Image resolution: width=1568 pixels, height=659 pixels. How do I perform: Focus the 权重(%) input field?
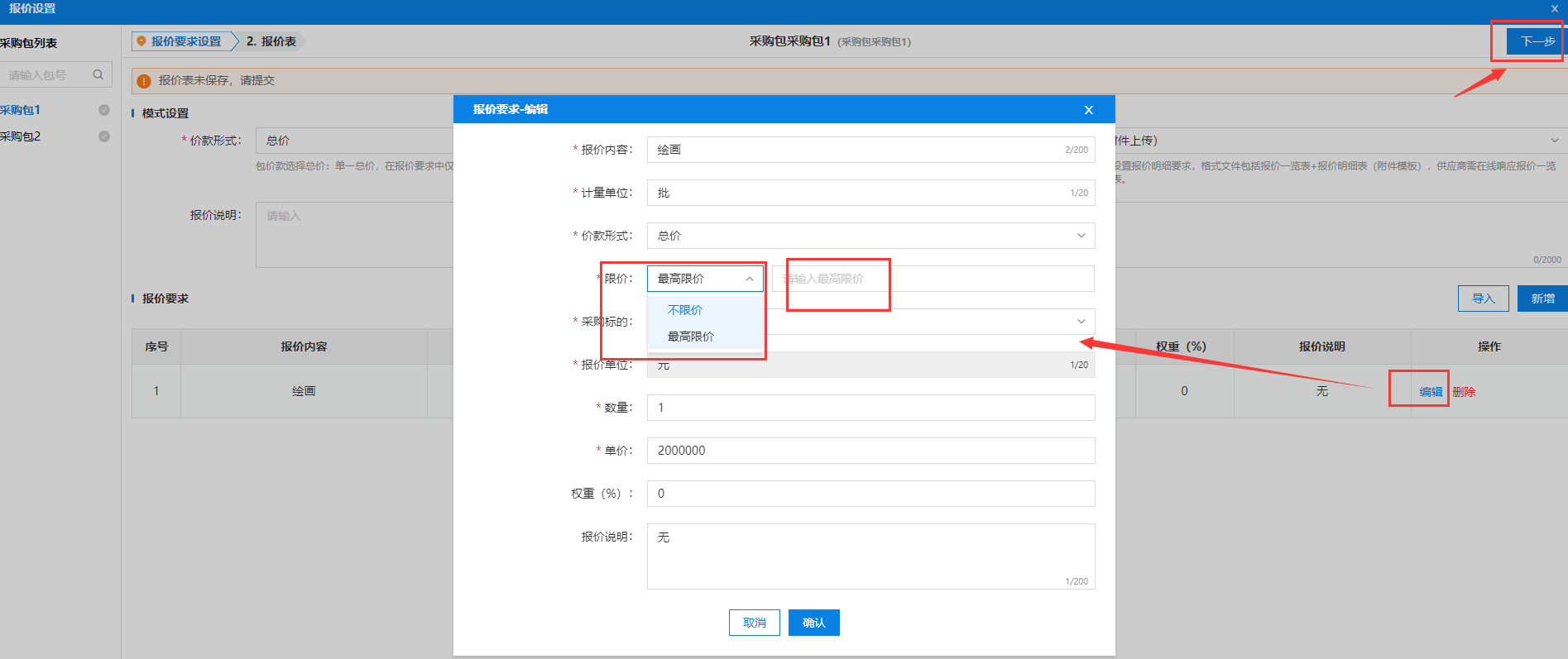(x=870, y=494)
